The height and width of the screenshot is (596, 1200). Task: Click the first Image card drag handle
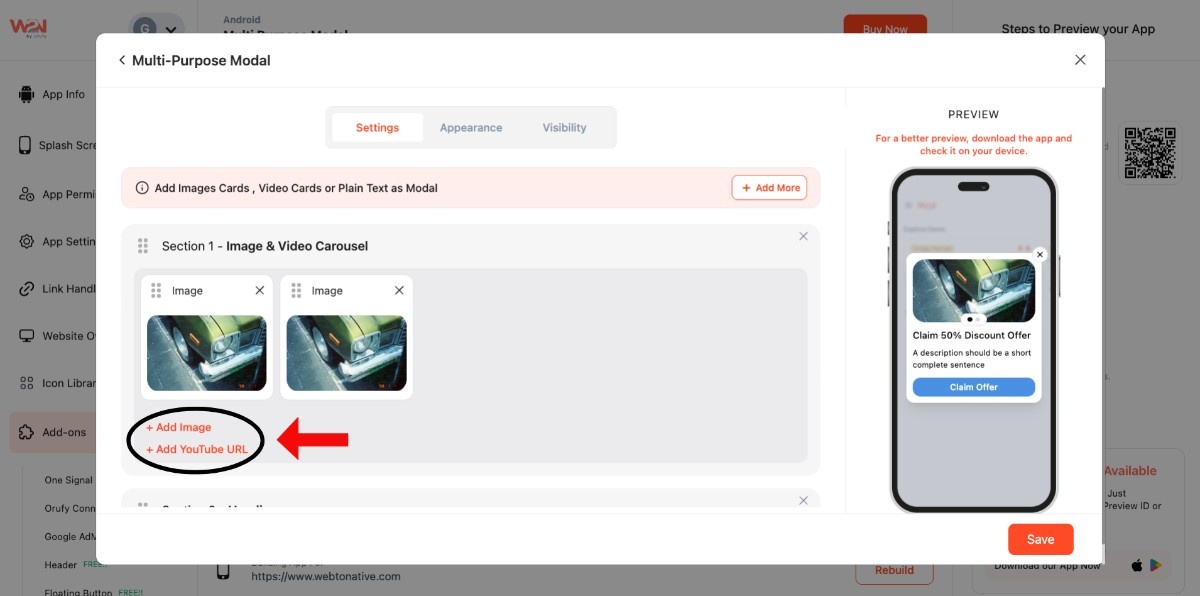156,291
